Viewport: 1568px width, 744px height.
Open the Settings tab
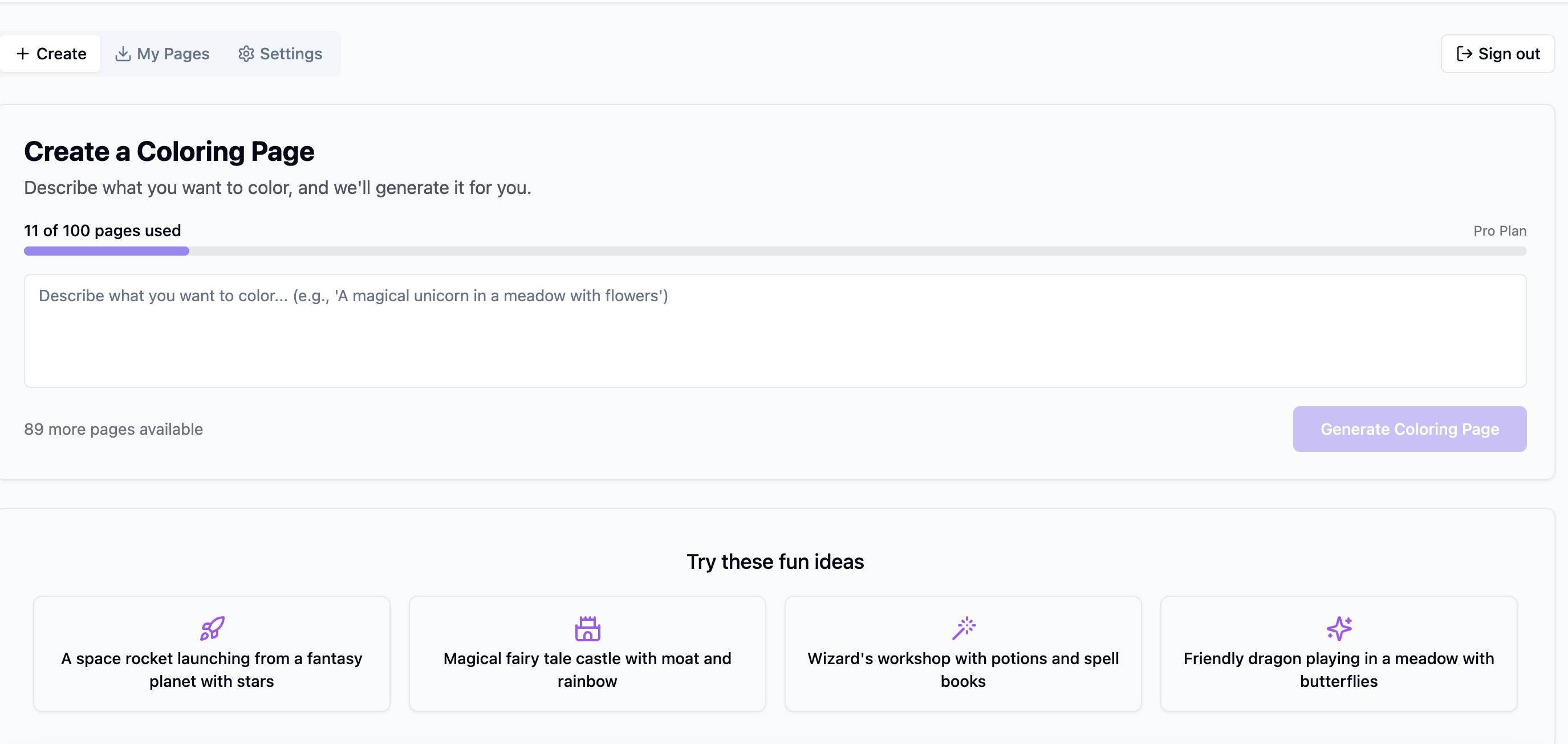(281, 54)
